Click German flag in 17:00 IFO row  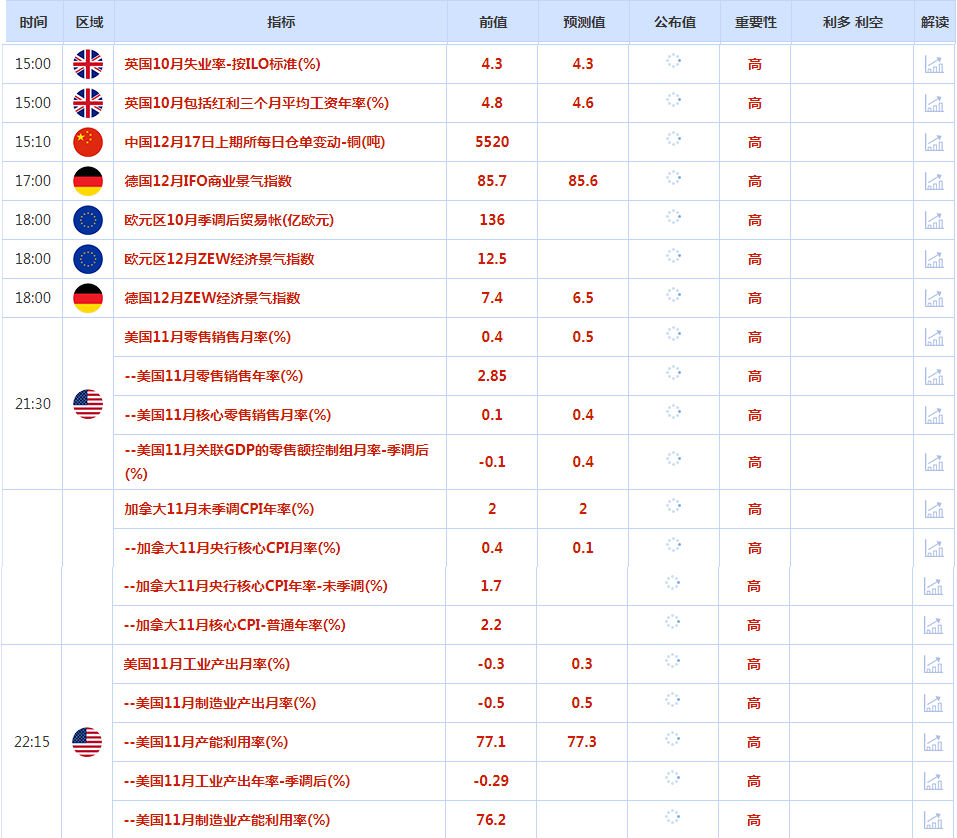click(x=88, y=181)
